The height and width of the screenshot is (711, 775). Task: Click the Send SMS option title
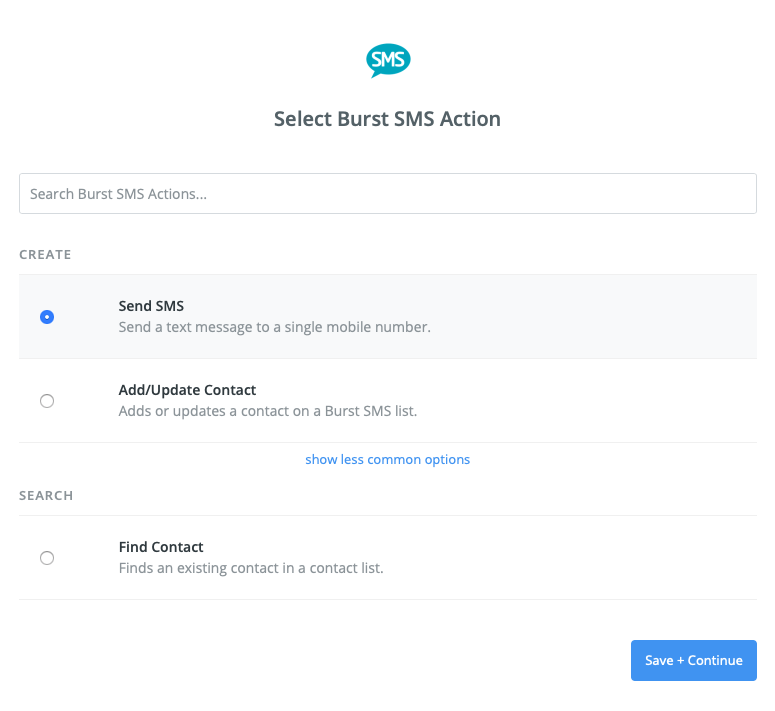pos(151,306)
